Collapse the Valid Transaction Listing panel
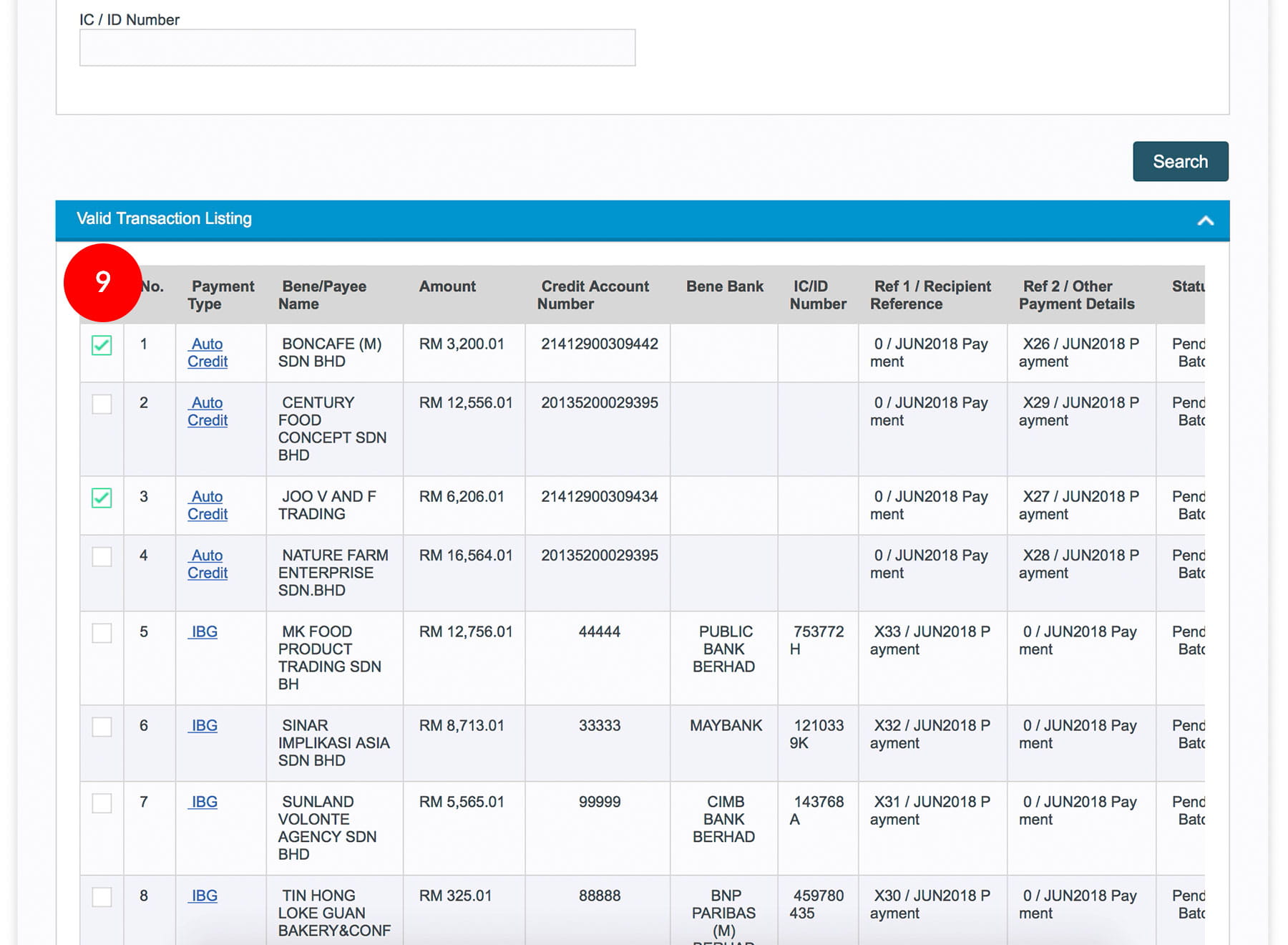The width and height of the screenshot is (1288, 945). click(x=1205, y=220)
